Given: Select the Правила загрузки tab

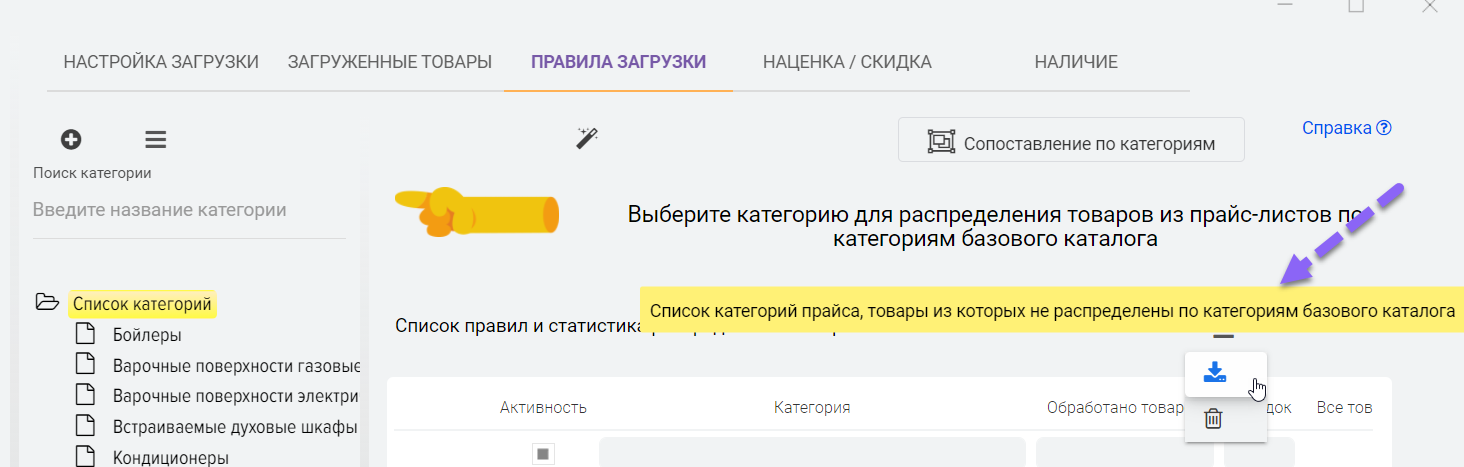Looking at the screenshot, I should tap(618, 62).
